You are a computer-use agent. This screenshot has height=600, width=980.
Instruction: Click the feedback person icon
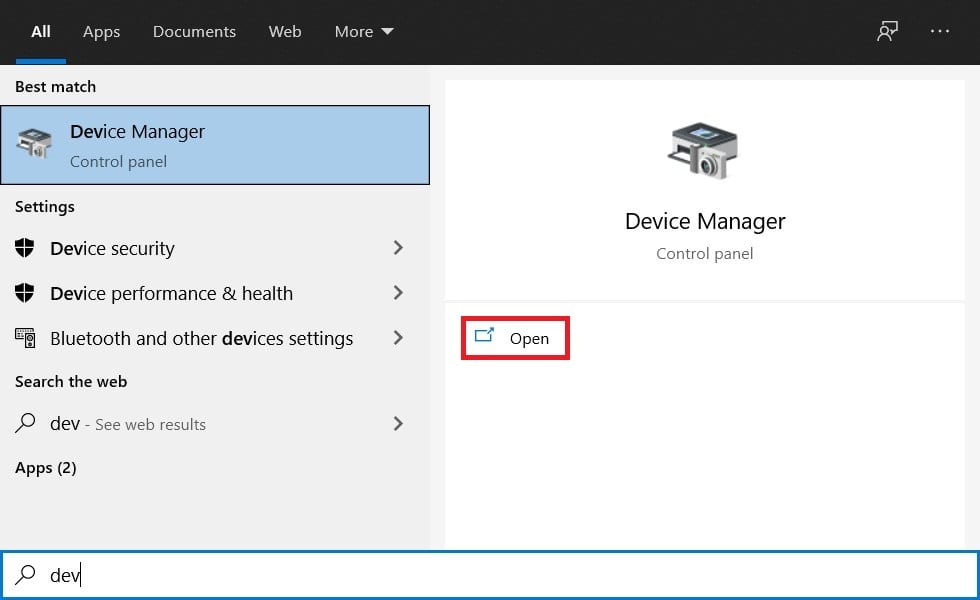click(x=887, y=31)
